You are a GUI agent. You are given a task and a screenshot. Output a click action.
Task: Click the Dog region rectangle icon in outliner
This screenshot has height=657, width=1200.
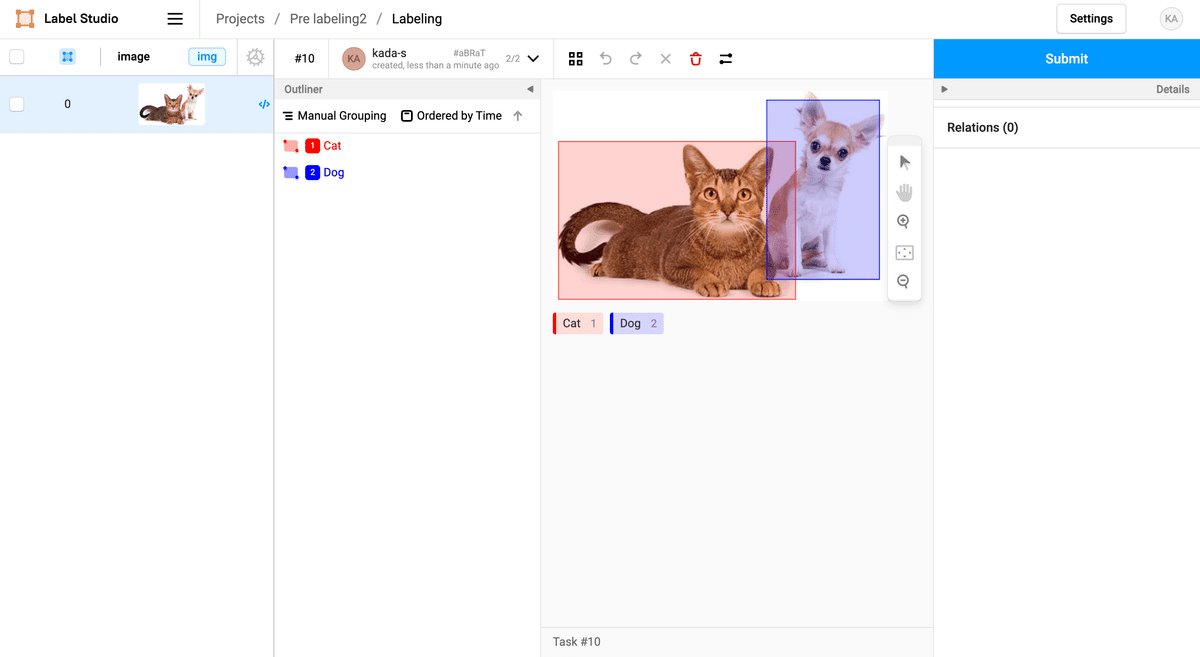[291, 173]
